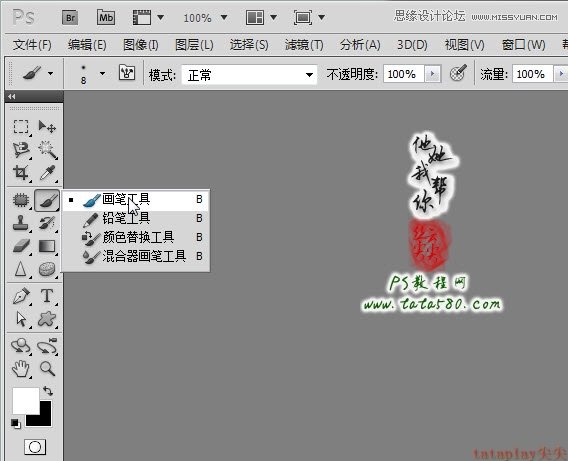Launch Adobe Bridge from the Br icon
Viewport: 568px width, 461px height.
(x=70, y=17)
